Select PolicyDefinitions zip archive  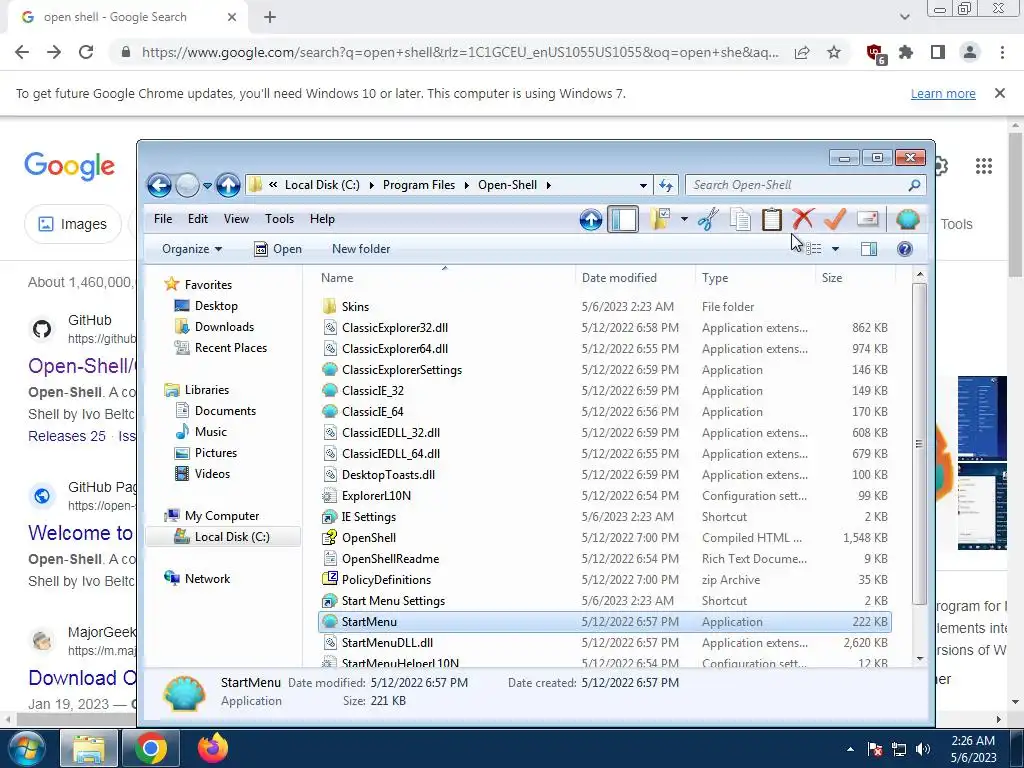pos(386,579)
